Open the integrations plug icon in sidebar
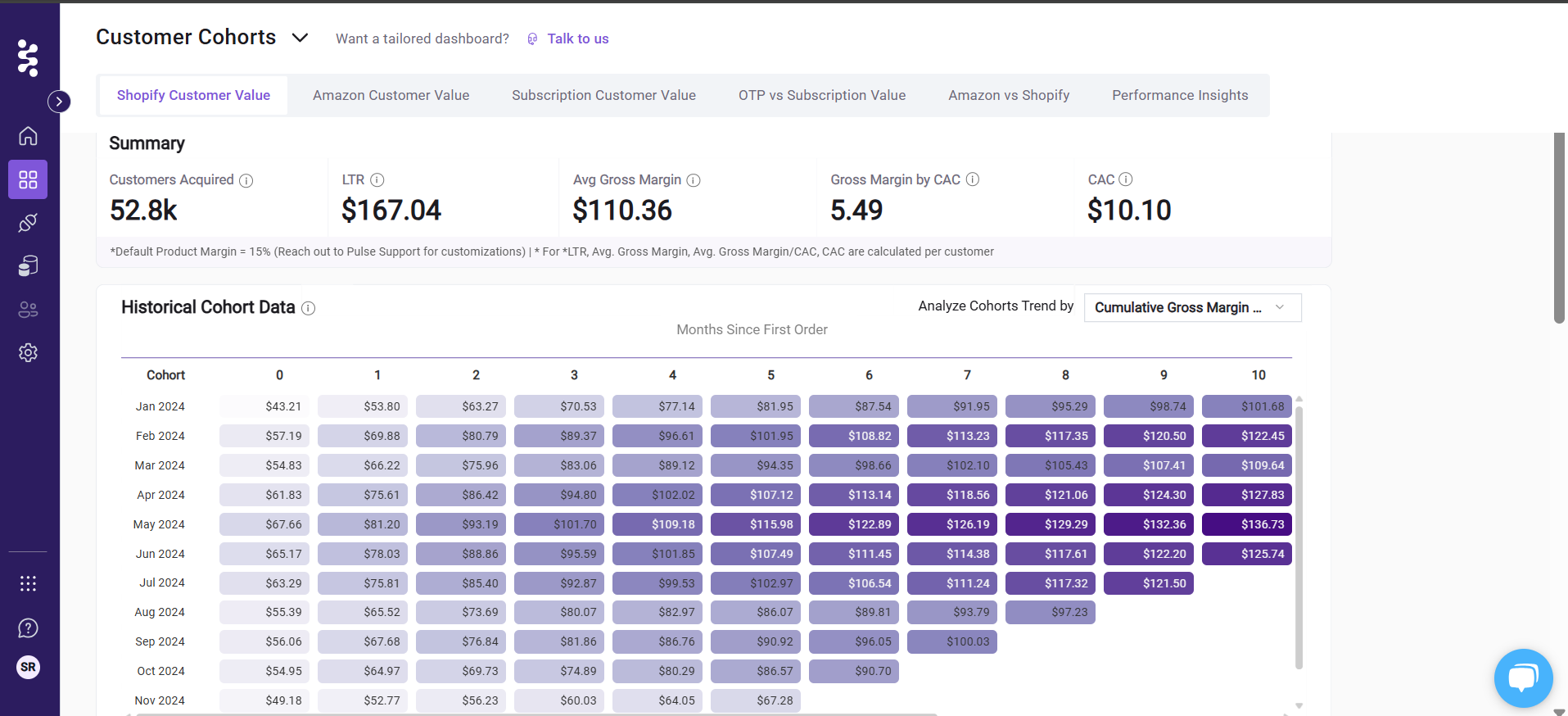Screen dimensions: 1568x716 click(x=28, y=223)
